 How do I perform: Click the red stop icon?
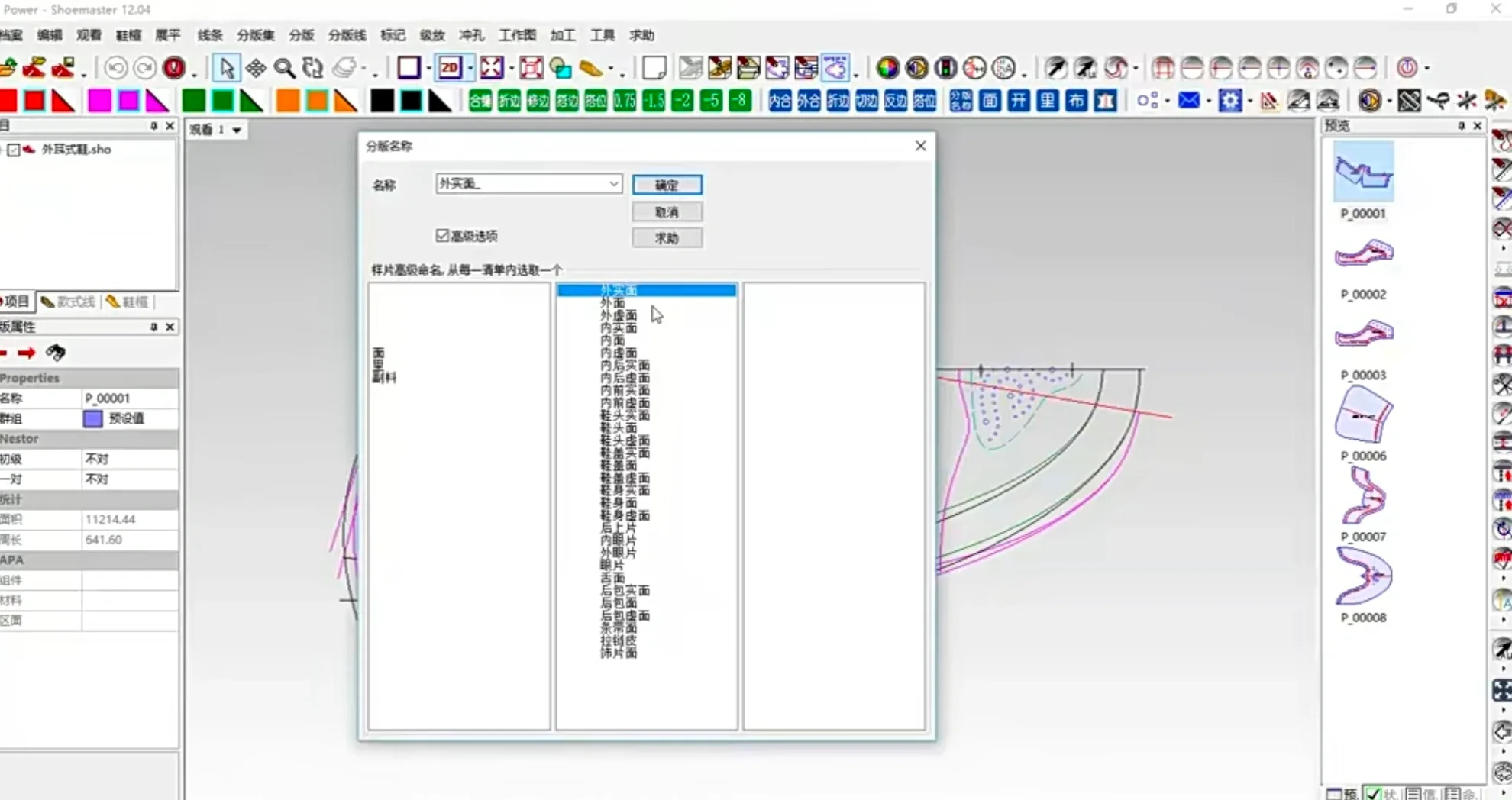tap(174, 68)
